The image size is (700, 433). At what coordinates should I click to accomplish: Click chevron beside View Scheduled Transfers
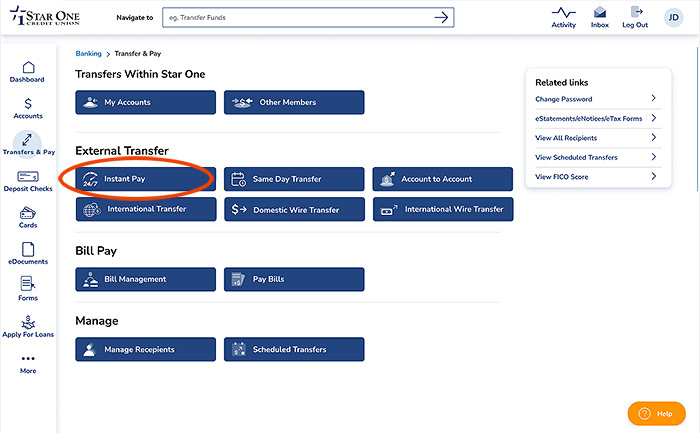(654, 157)
